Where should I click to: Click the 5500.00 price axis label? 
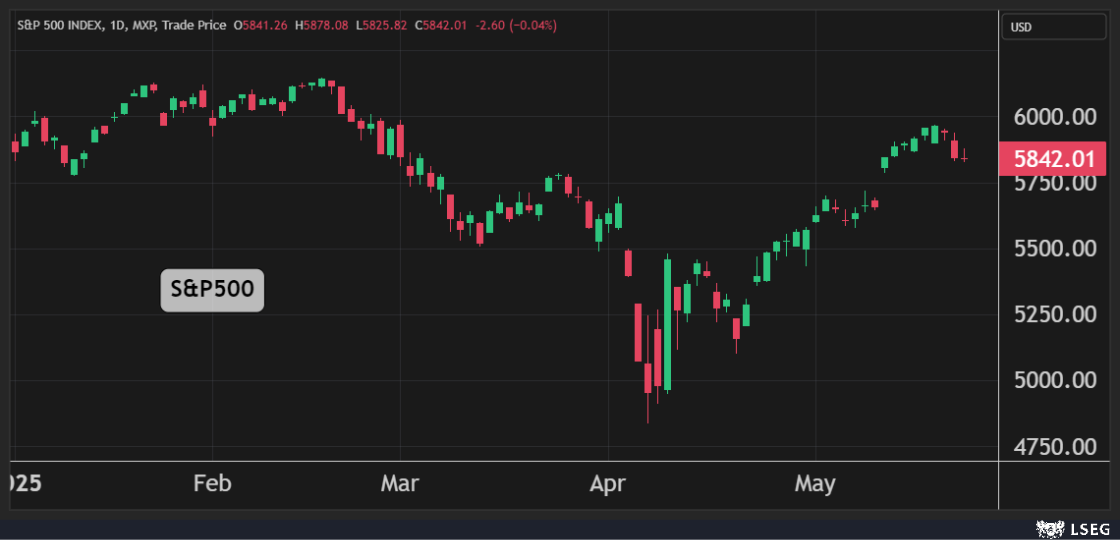1052,249
